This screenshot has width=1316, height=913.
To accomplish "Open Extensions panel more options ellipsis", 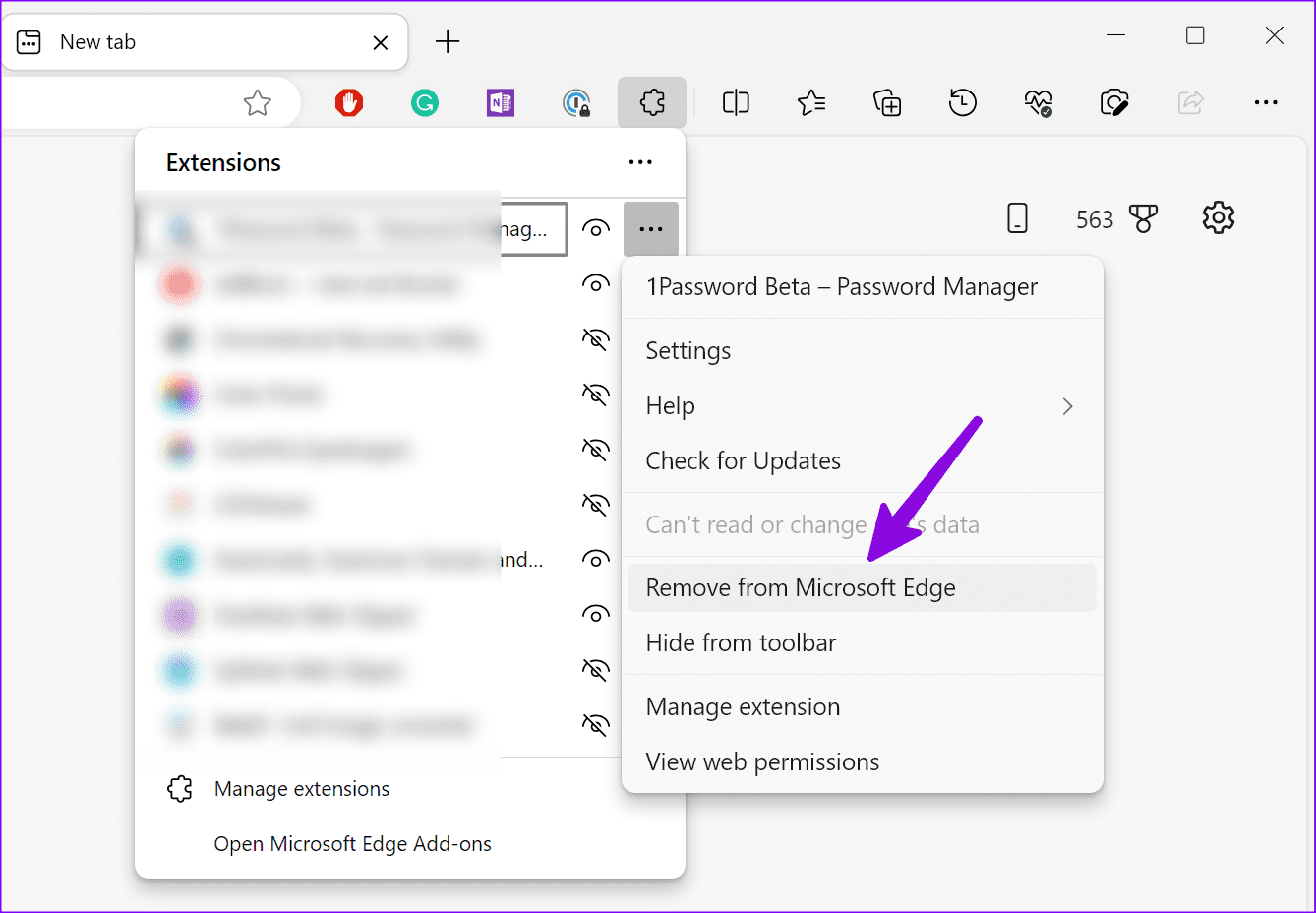I will pos(640,162).
